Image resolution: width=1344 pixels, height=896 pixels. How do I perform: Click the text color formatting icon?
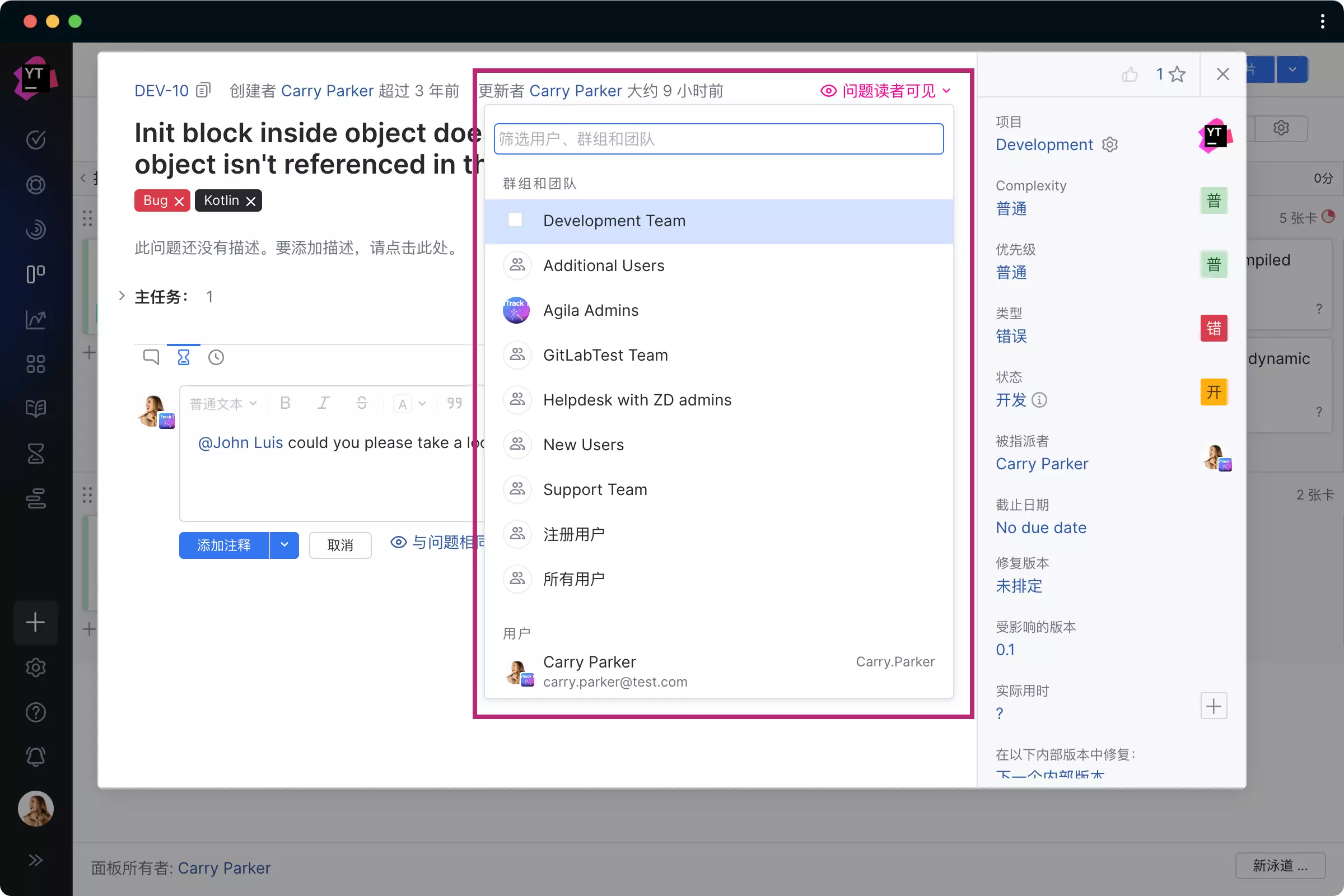pyautogui.click(x=404, y=404)
